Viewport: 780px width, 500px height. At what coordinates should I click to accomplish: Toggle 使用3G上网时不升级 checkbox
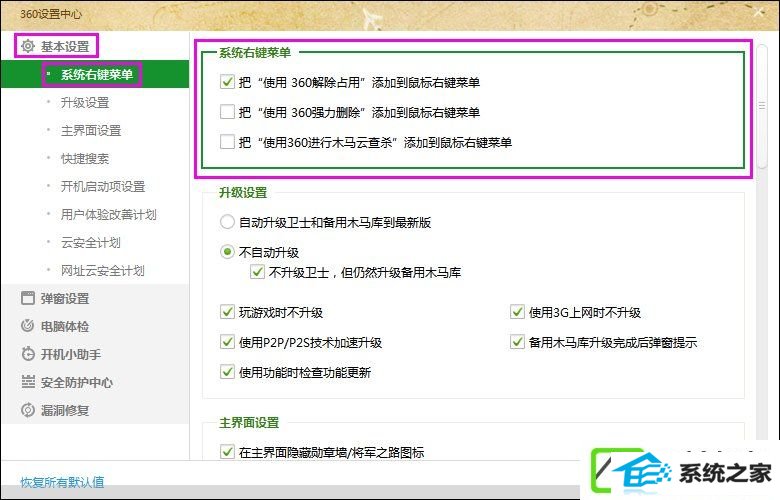[517, 312]
